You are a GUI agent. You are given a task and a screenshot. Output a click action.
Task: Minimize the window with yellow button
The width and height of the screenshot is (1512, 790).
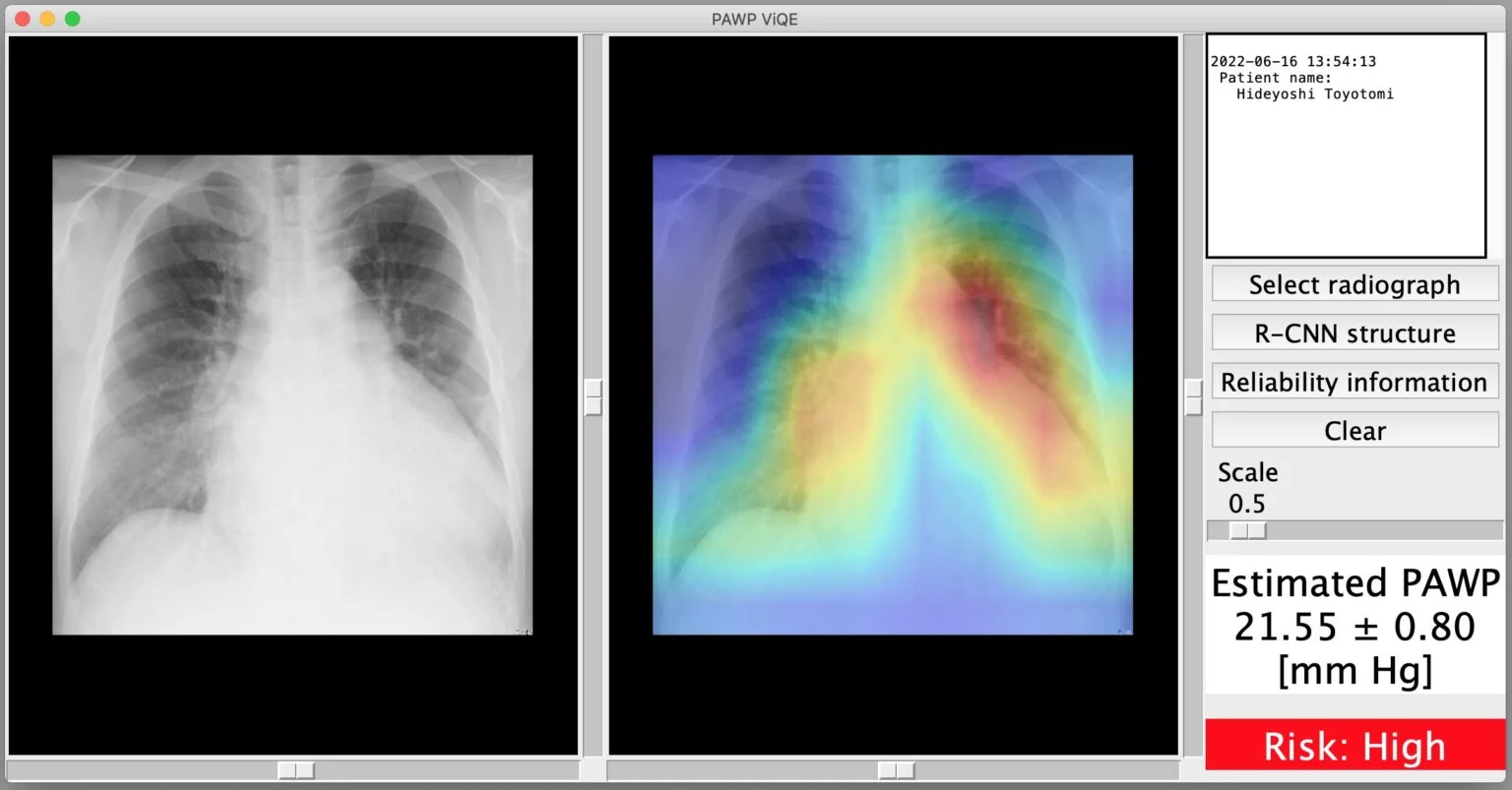pyautogui.click(x=47, y=19)
